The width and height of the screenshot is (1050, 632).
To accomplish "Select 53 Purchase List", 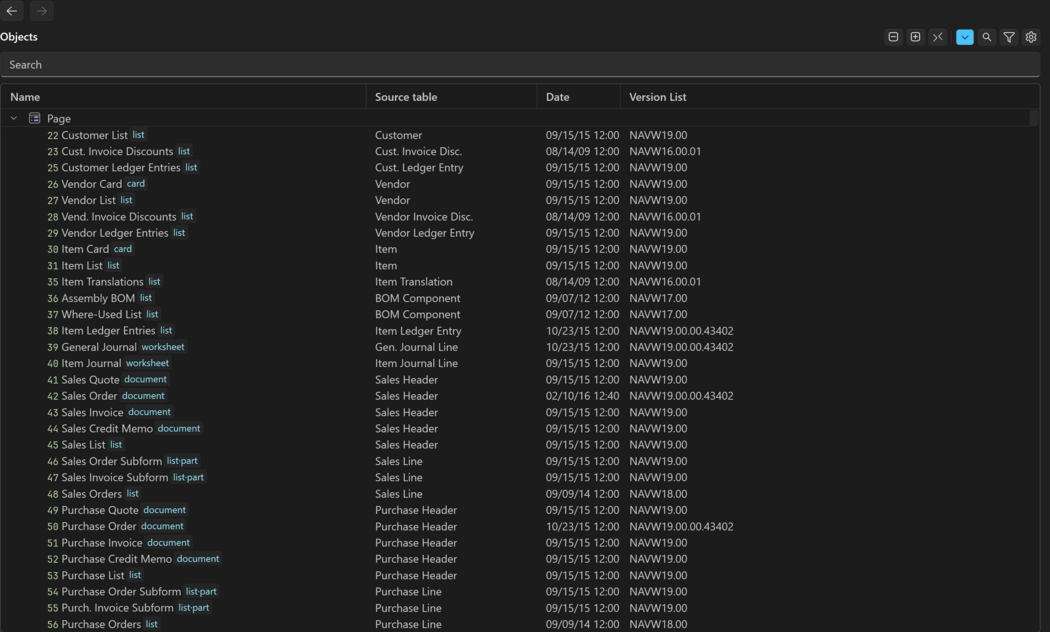I will pos(86,576).
